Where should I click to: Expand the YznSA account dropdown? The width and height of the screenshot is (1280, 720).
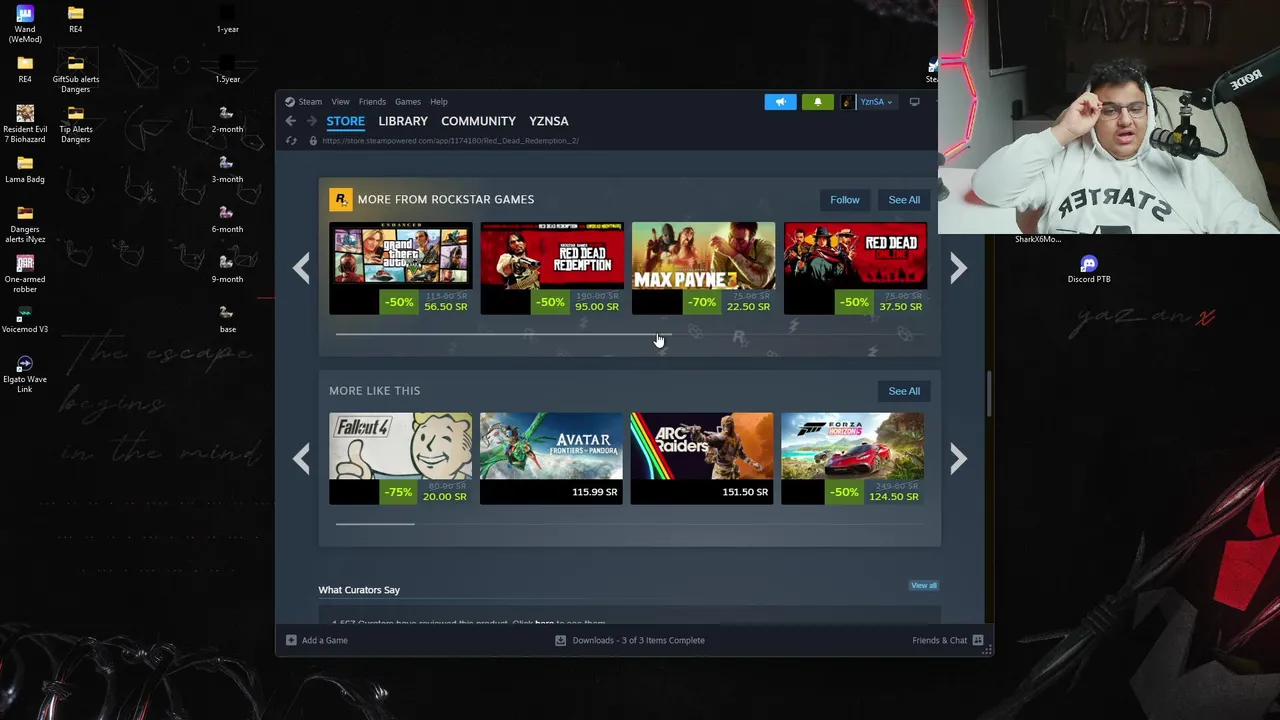pos(877,102)
